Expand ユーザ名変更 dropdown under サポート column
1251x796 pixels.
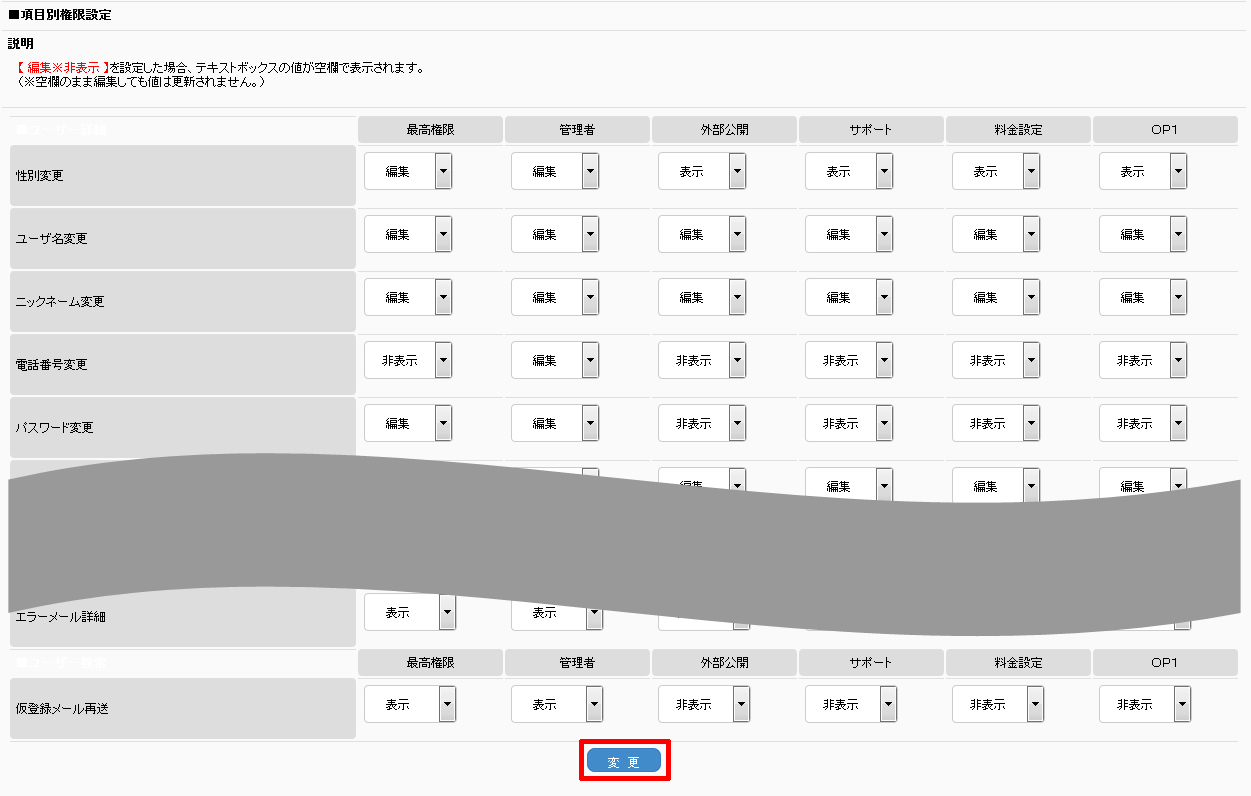(x=849, y=234)
